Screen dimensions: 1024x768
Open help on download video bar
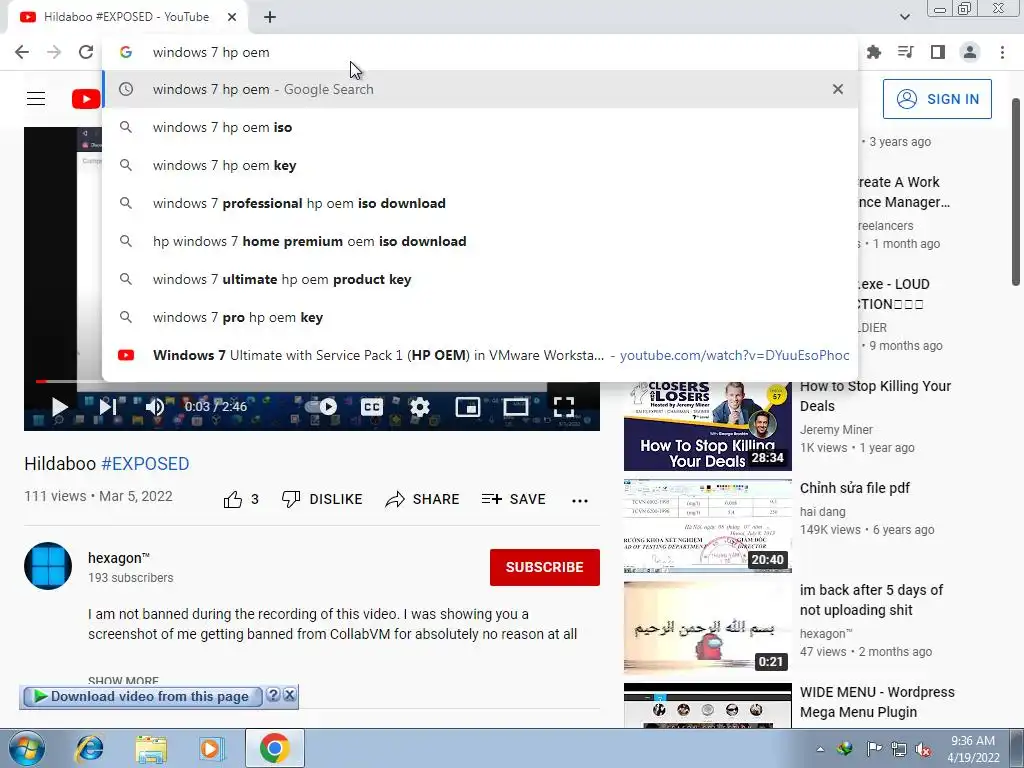click(274, 695)
